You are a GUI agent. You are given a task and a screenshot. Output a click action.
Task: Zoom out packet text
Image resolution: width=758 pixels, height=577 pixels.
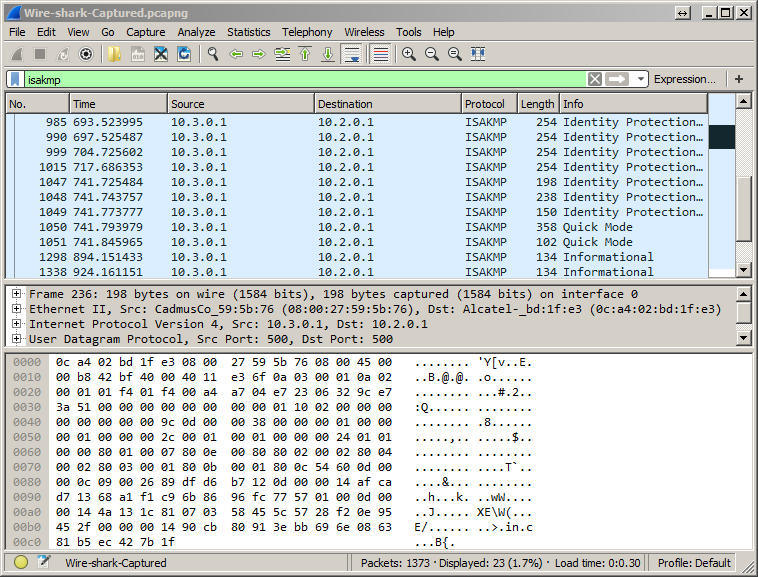[x=432, y=54]
